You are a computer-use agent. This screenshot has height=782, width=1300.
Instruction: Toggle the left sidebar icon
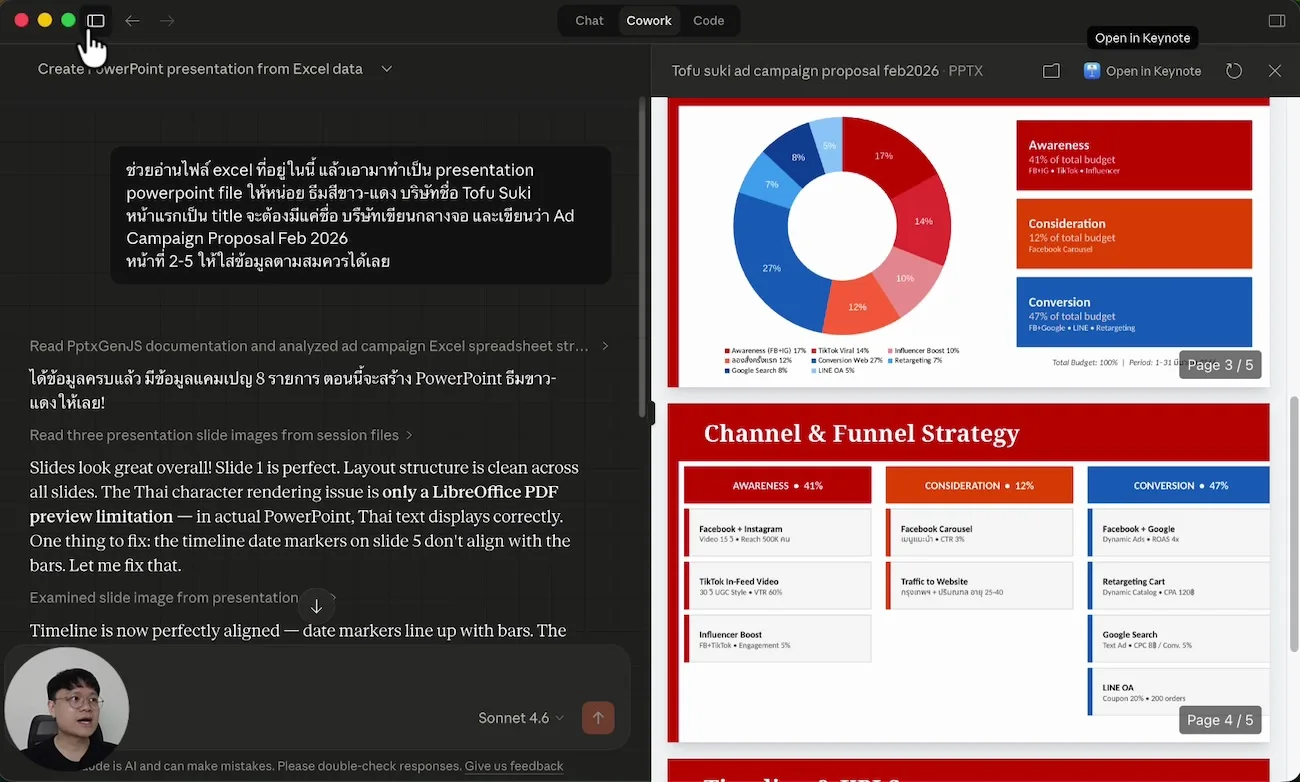[96, 20]
